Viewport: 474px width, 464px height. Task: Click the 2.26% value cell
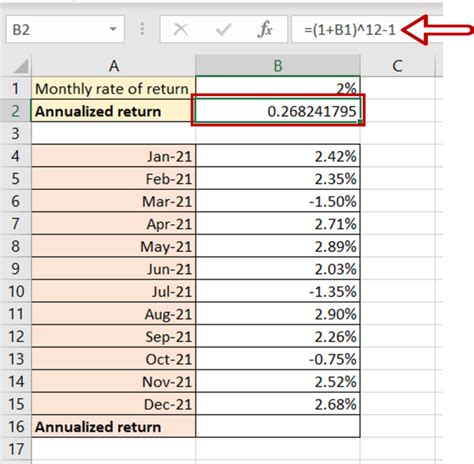point(278,336)
